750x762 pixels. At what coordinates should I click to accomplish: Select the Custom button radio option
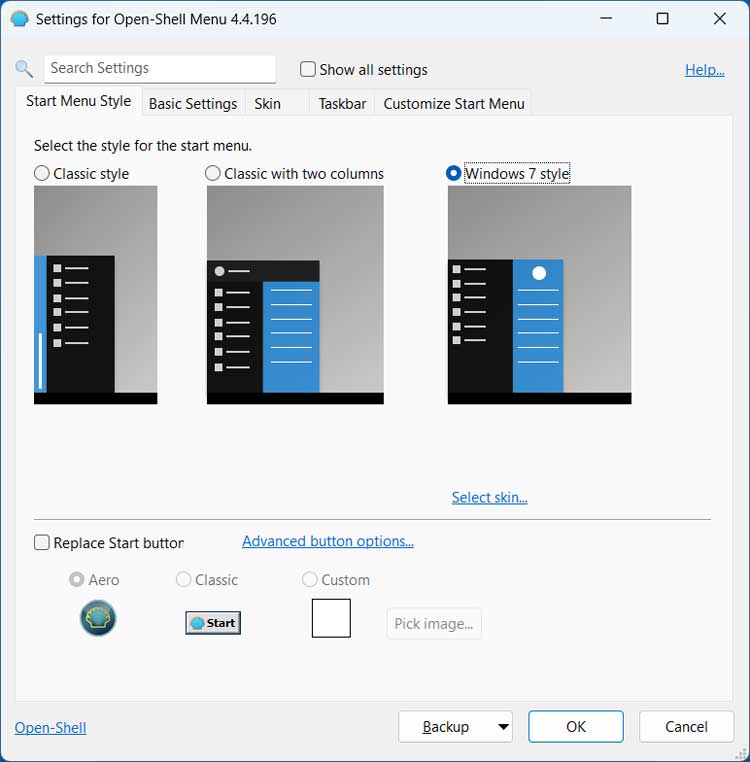coord(310,579)
